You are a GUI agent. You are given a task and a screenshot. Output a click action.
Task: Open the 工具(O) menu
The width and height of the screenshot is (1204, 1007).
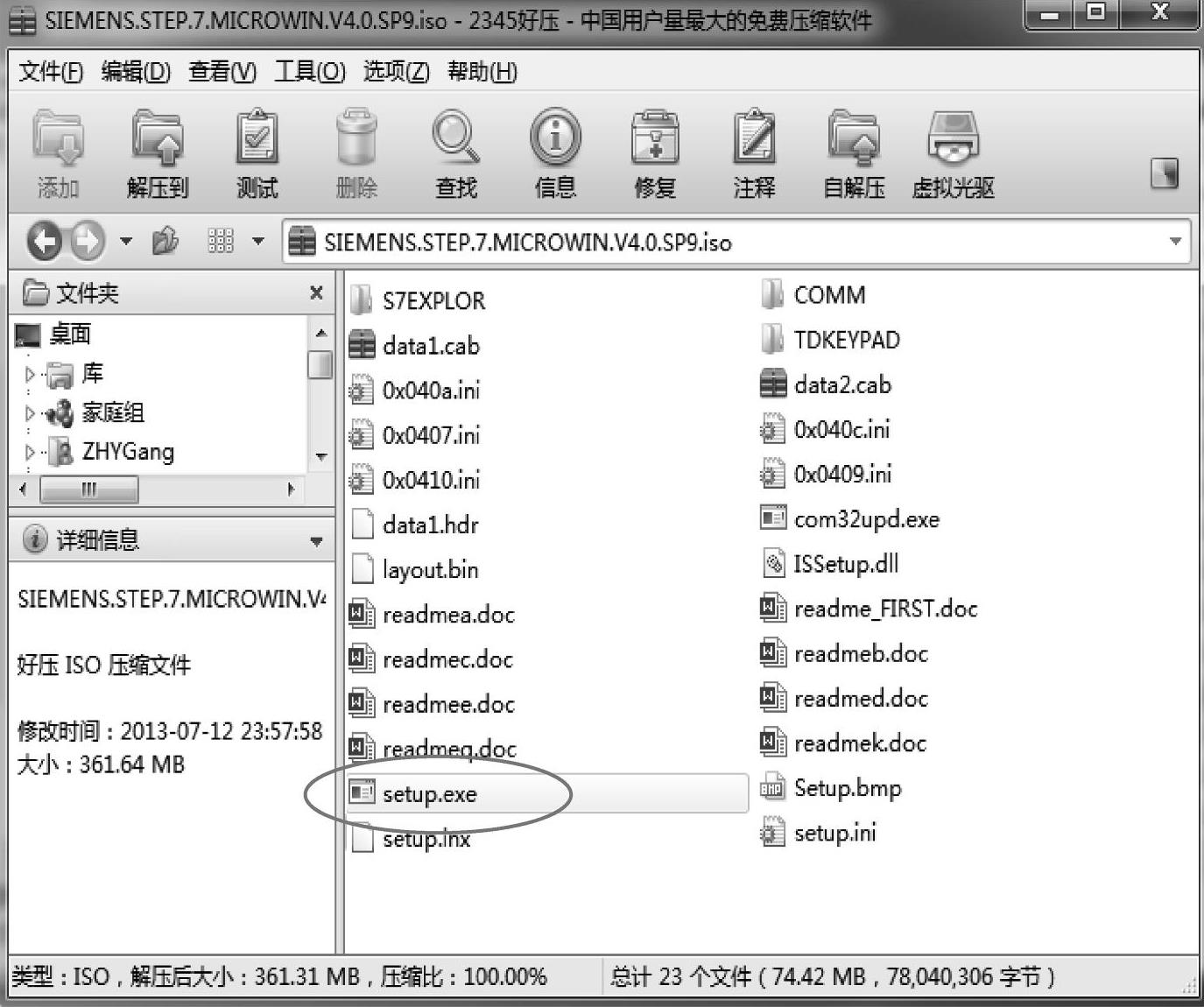(310, 72)
